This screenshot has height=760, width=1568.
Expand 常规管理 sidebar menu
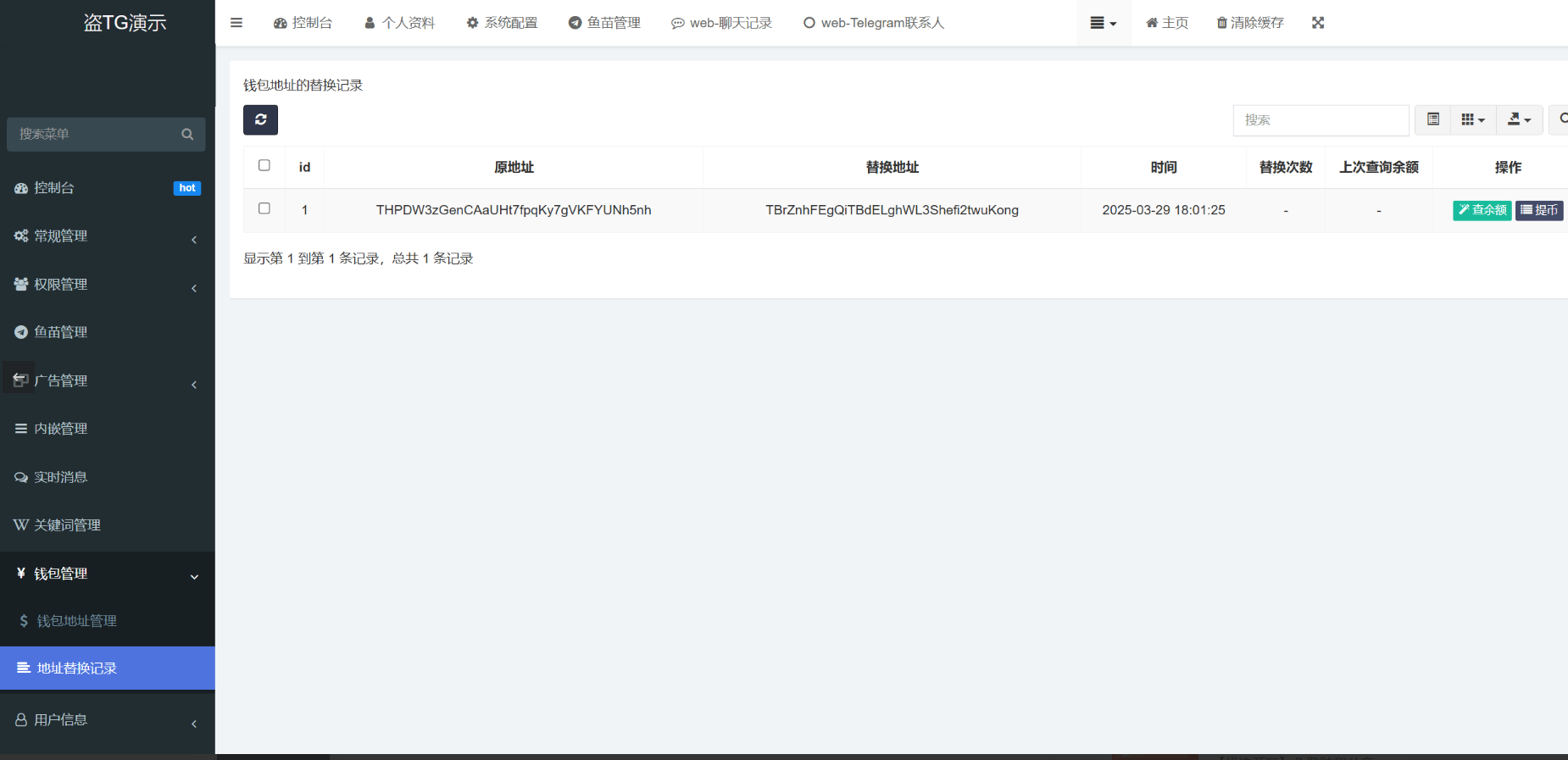pyautogui.click(x=107, y=236)
